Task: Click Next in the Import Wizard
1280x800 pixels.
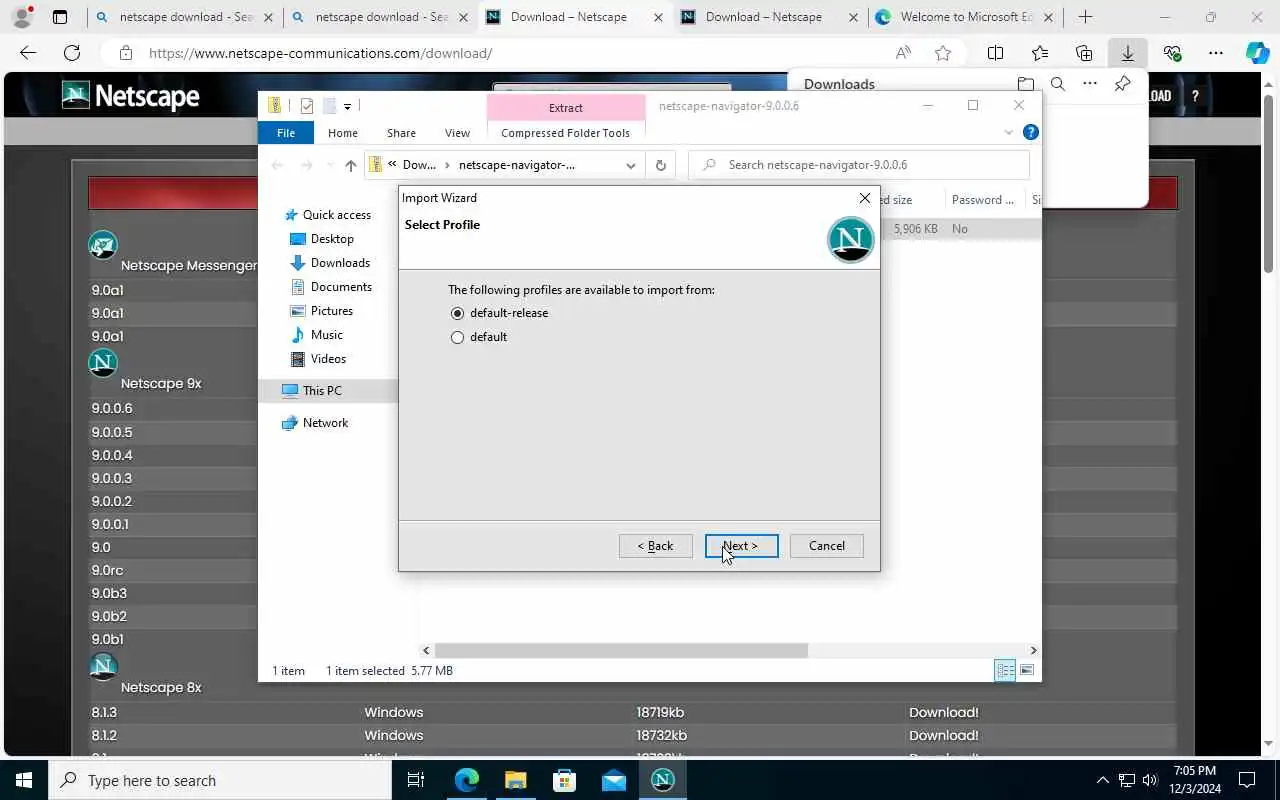Action: coord(741,546)
